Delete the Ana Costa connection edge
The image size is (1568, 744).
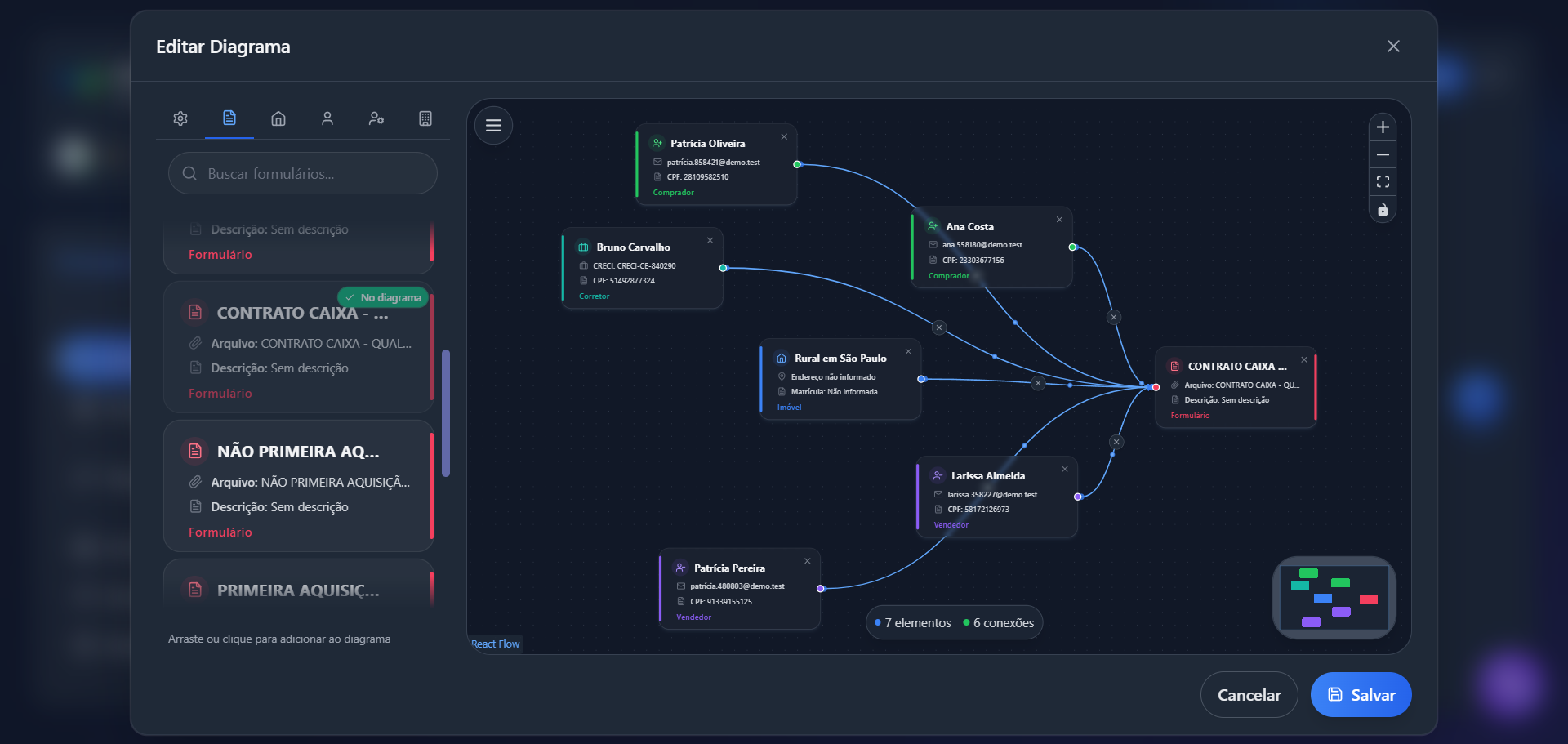click(1114, 317)
